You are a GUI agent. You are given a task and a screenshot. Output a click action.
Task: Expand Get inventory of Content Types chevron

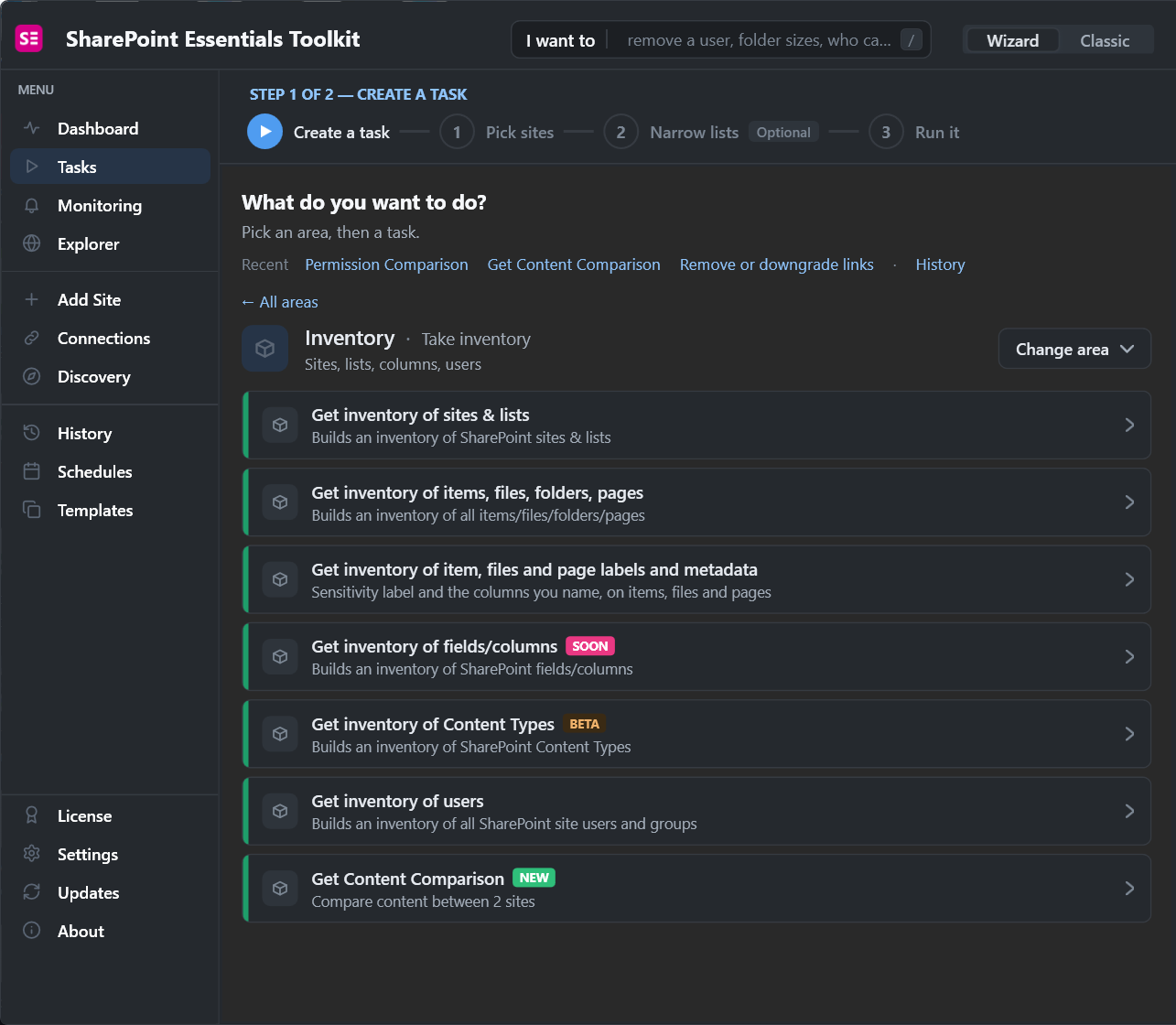click(x=1129, y=734)
